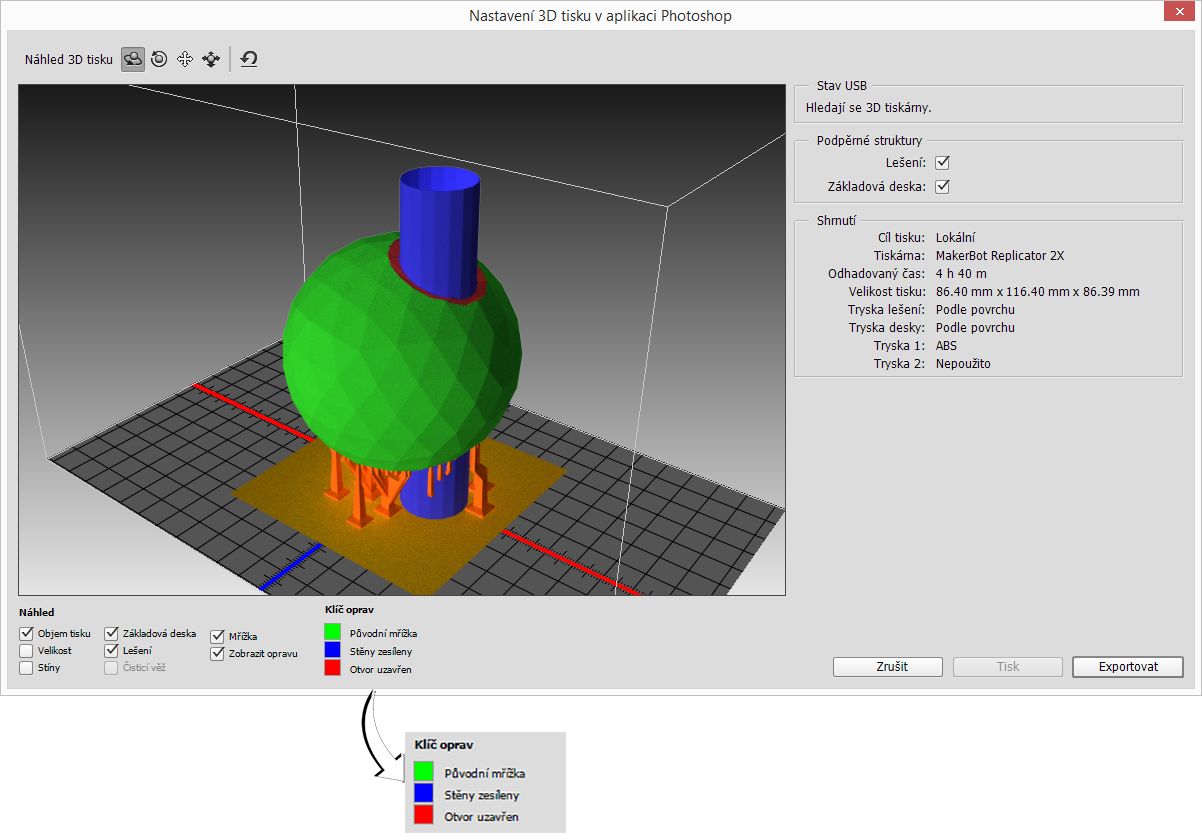1202x840 pixels.
Task: Toggle the Mřížka checkbox
Action: [x=218, y=636]
